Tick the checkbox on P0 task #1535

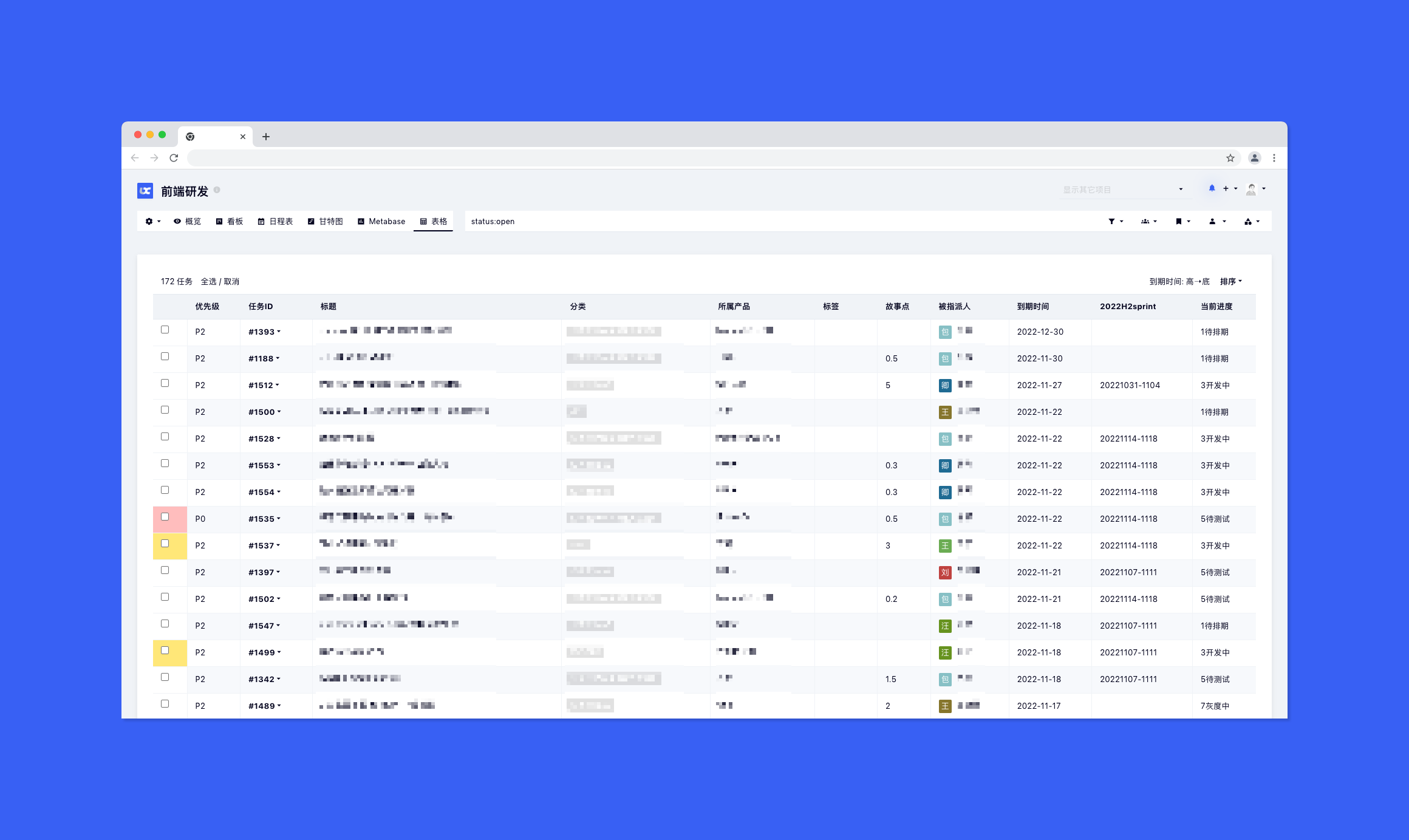tap(165, 517)
